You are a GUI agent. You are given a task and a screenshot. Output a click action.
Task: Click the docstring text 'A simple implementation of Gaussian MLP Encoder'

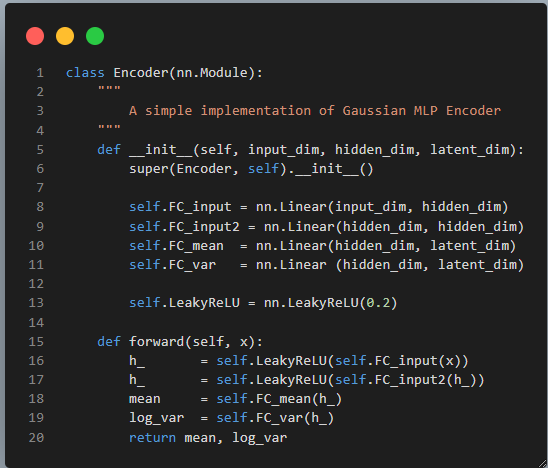pyautogui.click(x=315, y=111)
